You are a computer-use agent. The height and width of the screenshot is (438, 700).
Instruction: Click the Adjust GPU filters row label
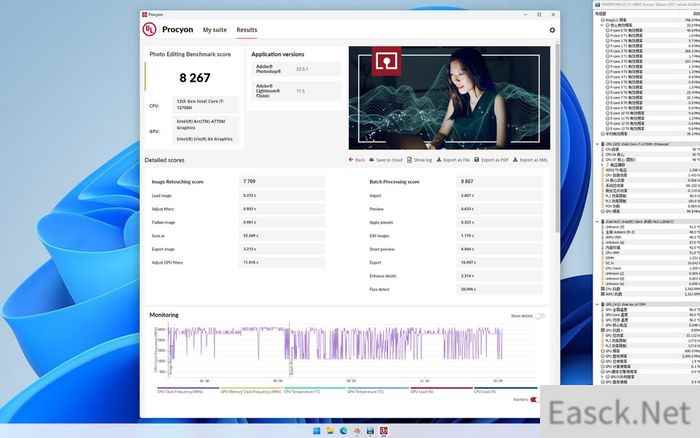click(x=167, y=263)
